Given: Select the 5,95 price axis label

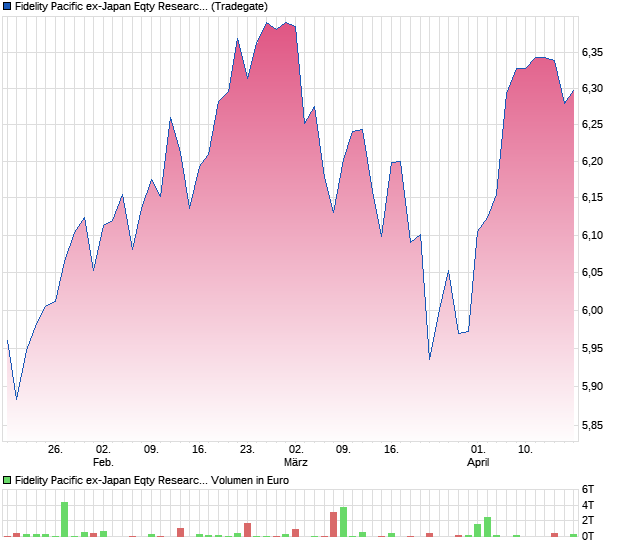Looking at the screenshot, I should click(592, 348).
